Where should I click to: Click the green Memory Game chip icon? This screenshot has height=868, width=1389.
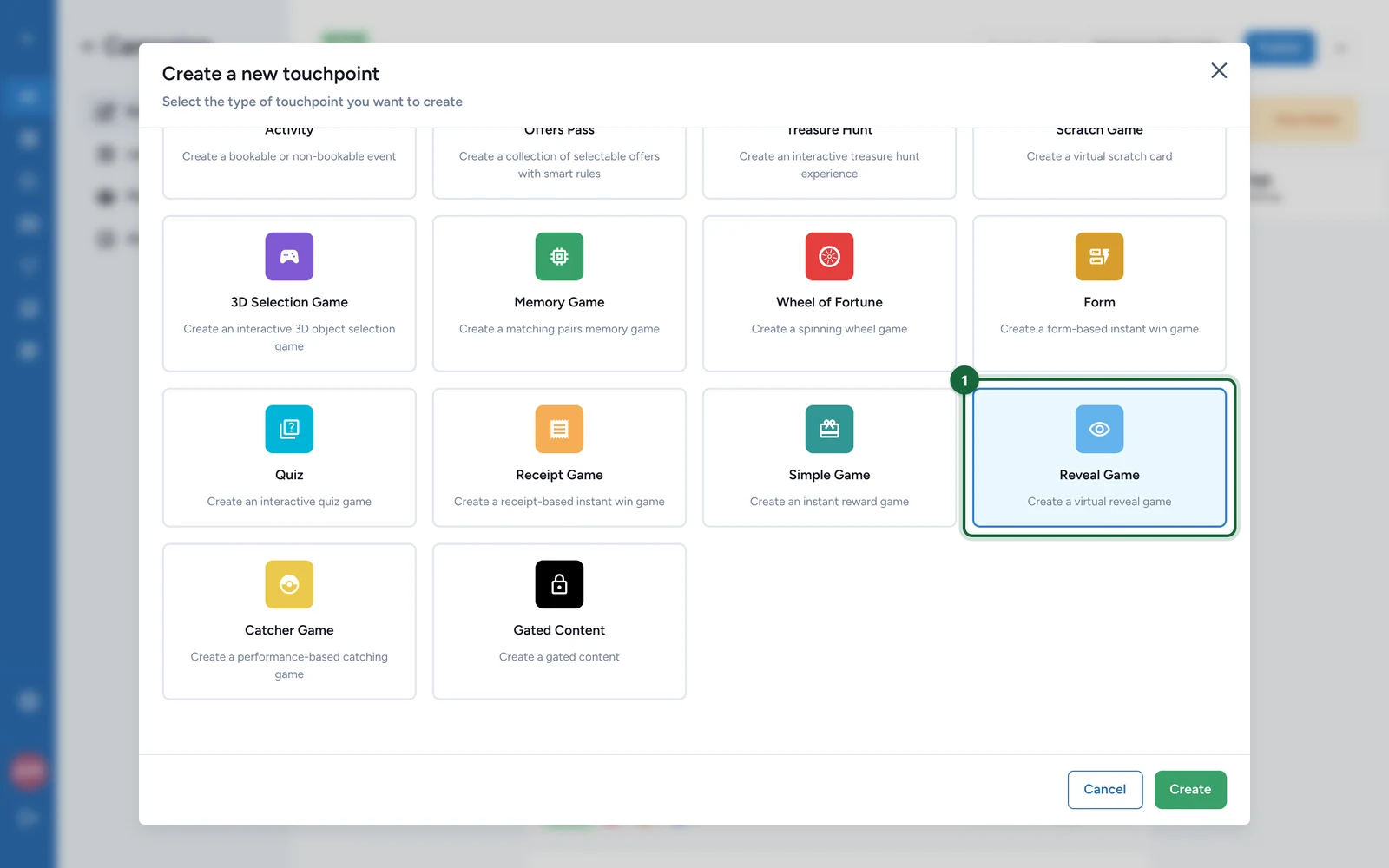click(x=559, y=256)
